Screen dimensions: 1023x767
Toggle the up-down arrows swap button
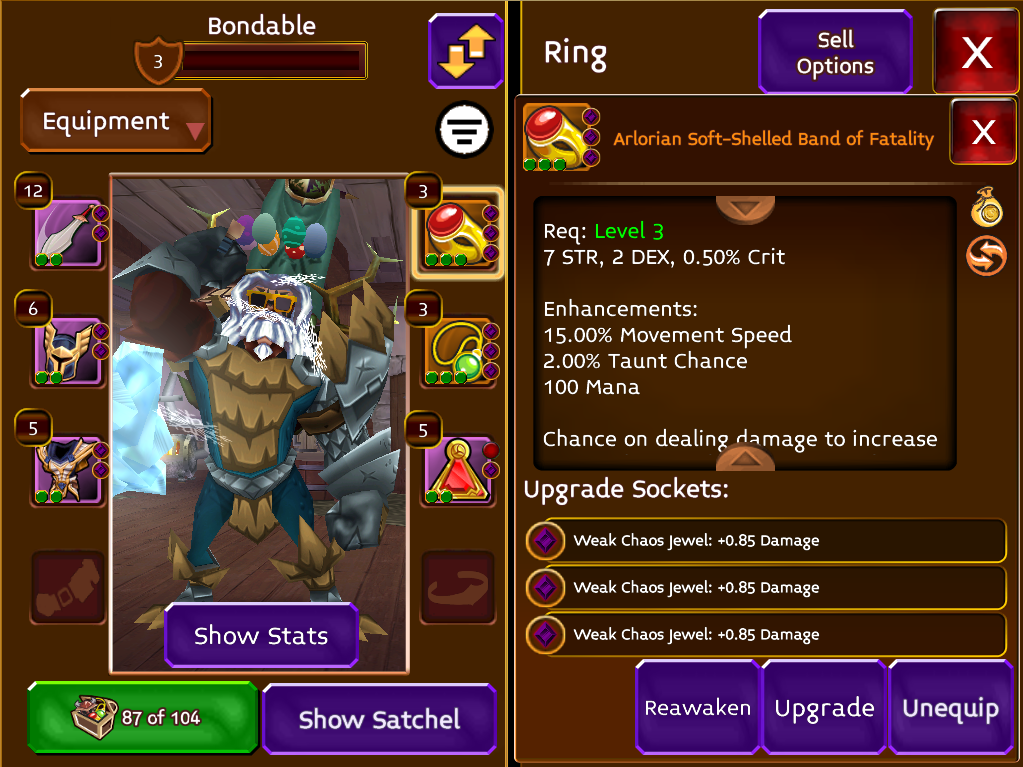pyautogui.click(x=466, y=51)
